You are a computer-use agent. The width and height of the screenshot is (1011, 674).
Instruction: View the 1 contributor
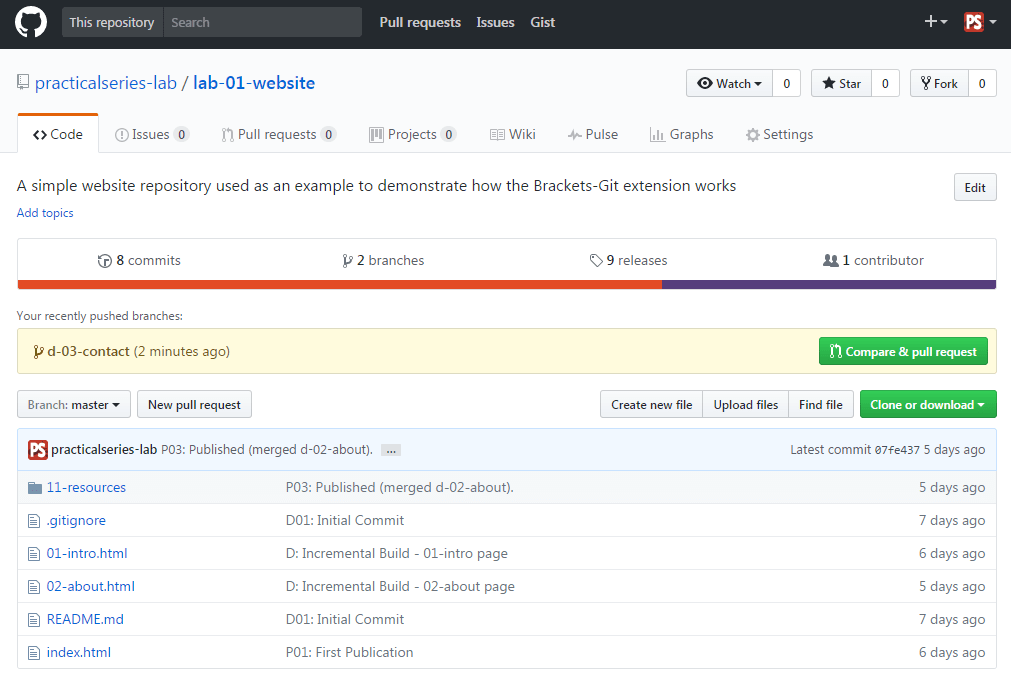(x=873, y=261)
